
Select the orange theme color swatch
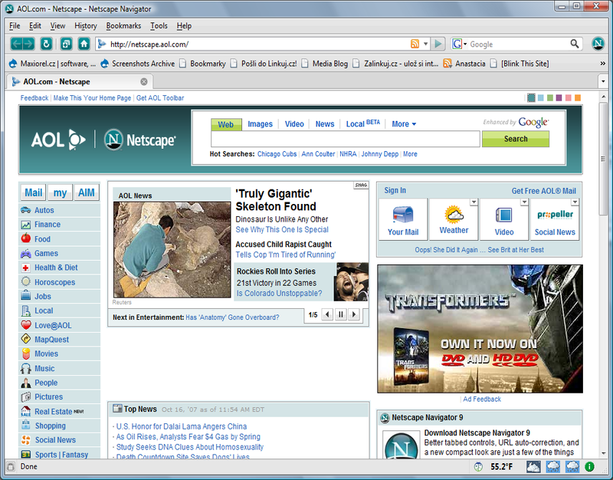577,98
